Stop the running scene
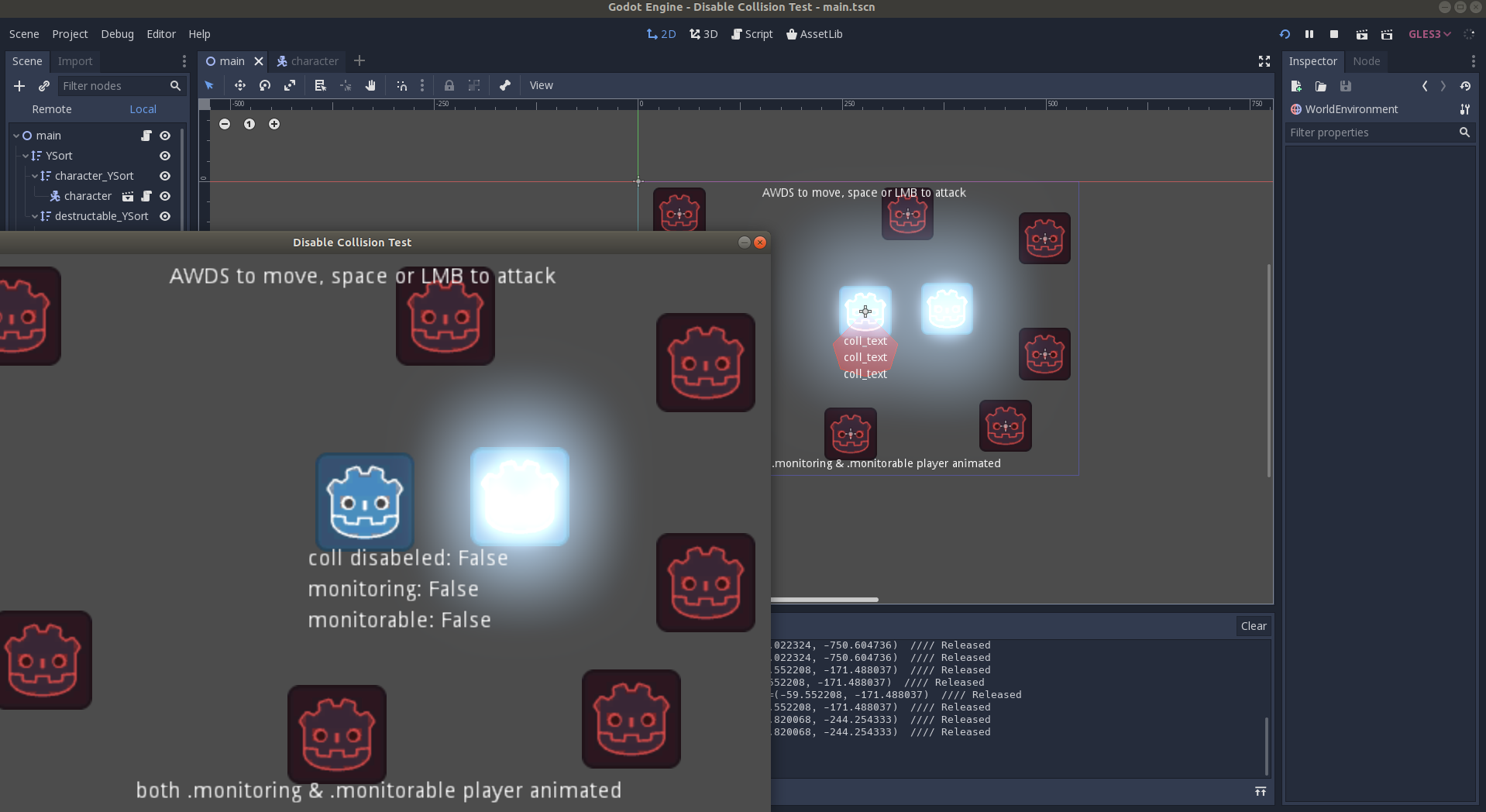1486x812 pixels. tap(1334, 34)
